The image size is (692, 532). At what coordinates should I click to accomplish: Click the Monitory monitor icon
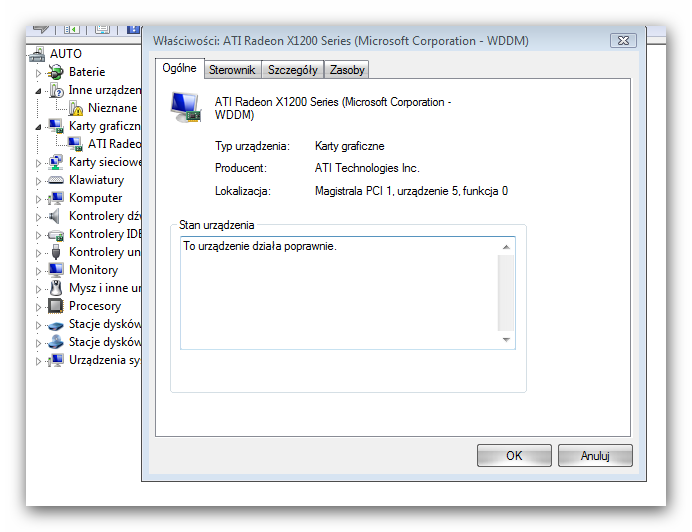coord(56,270)
